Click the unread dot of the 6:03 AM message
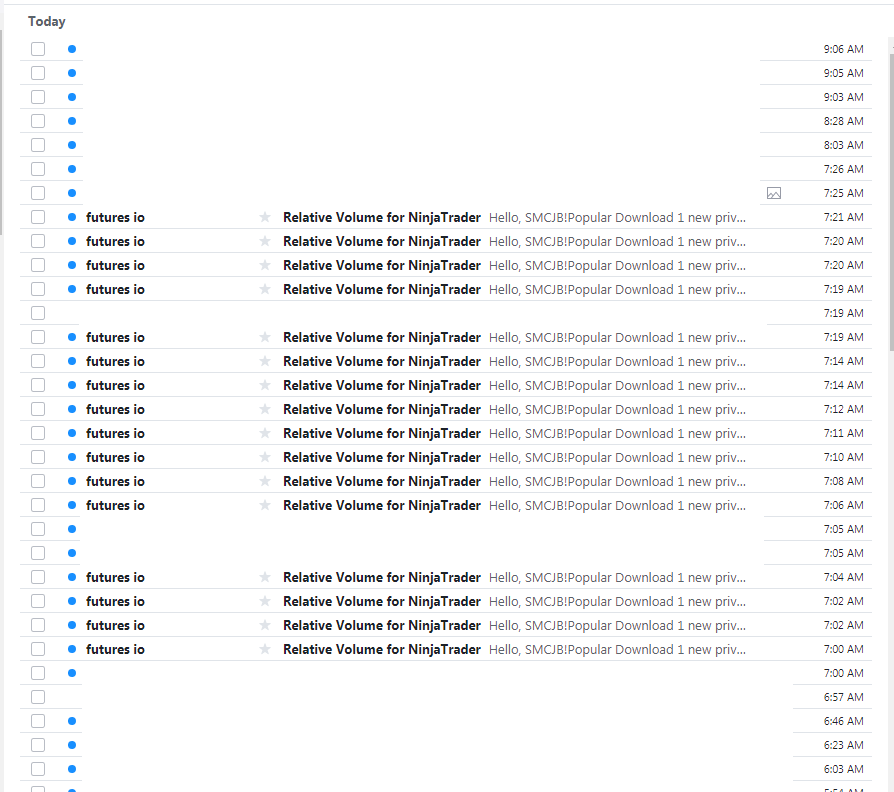894x792 pixels. [72, 769]
